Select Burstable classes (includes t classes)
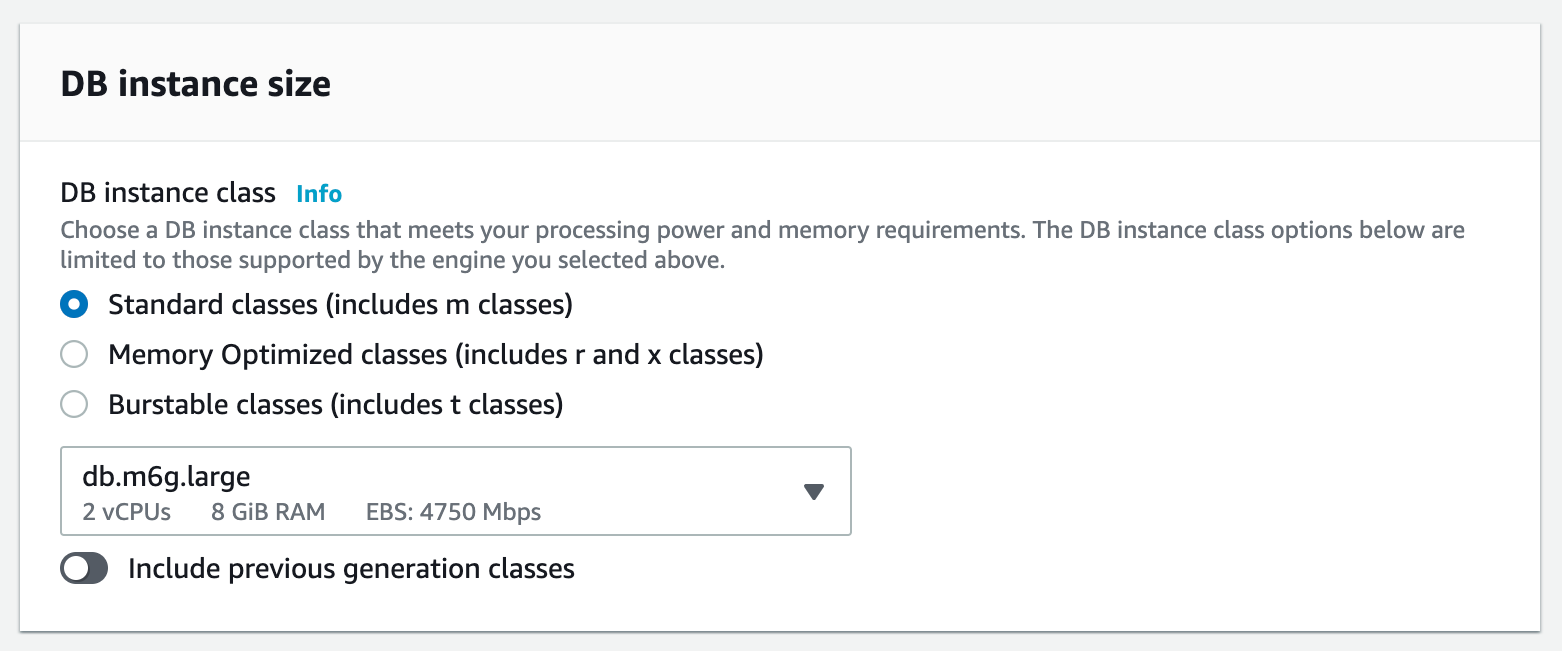 click(x=74, y=404)
